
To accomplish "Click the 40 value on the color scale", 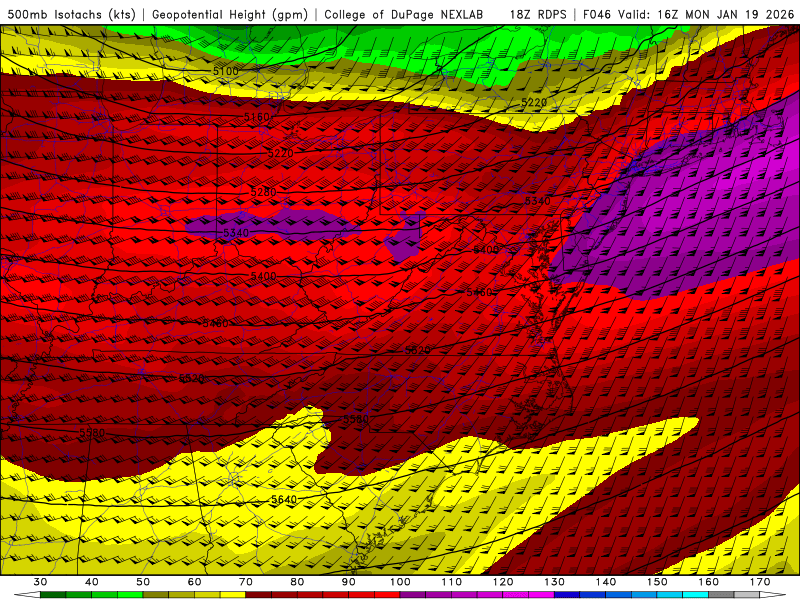I will pyautogui.click(x=92, y=582).
